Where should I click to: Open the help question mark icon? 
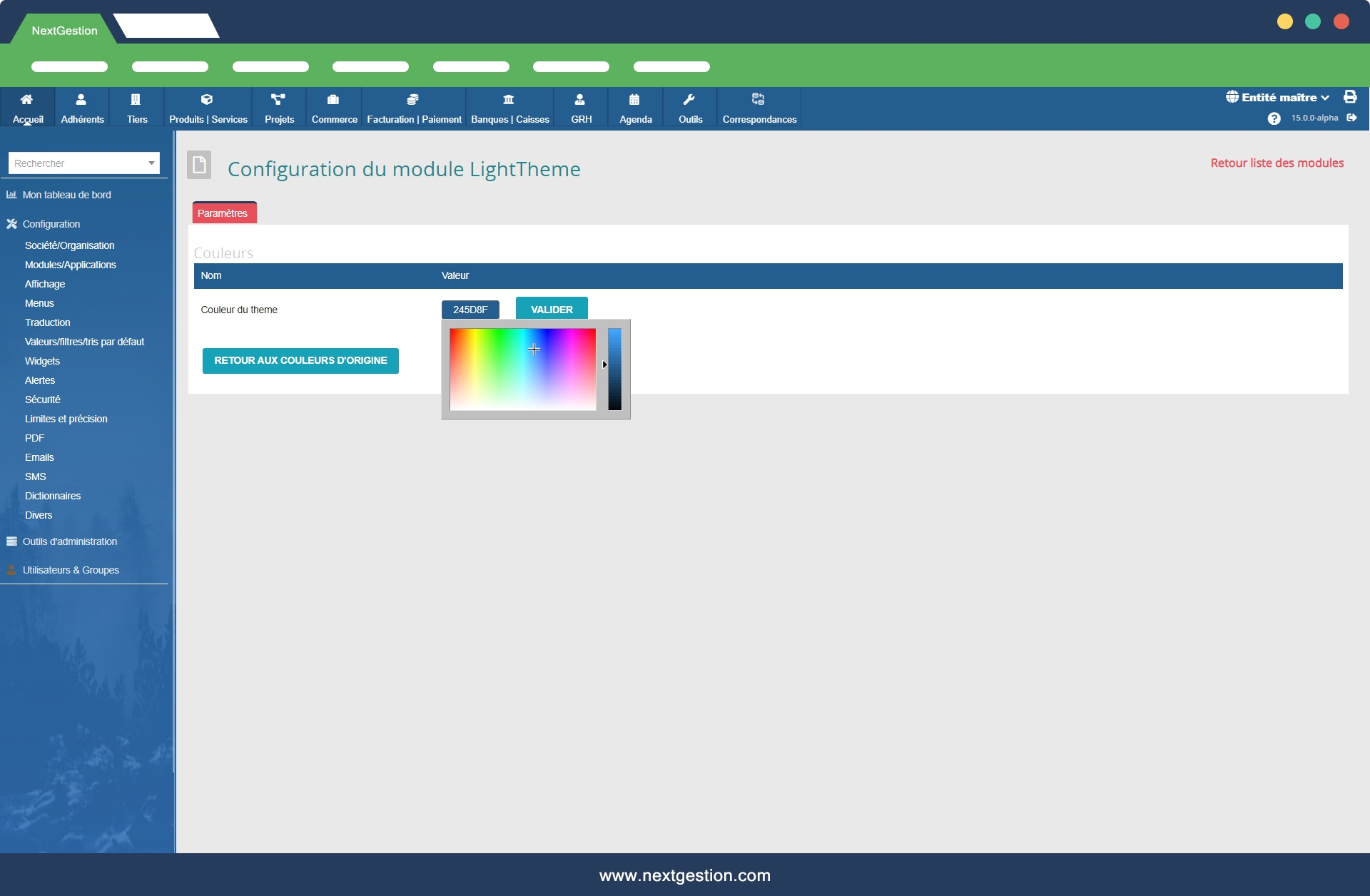click(x=1274, y=118)
